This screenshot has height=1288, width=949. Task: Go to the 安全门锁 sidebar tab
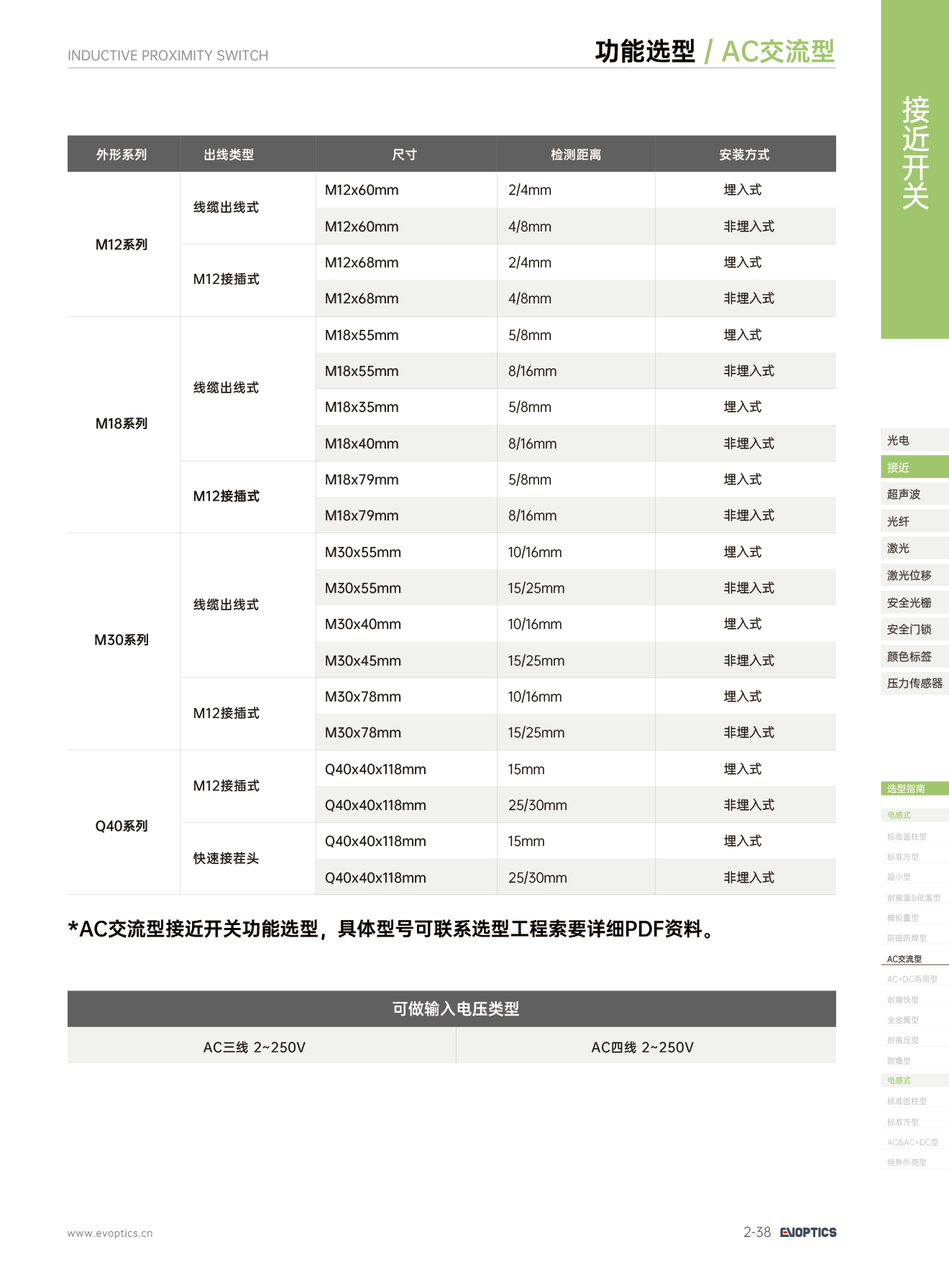tap(914, 629)
